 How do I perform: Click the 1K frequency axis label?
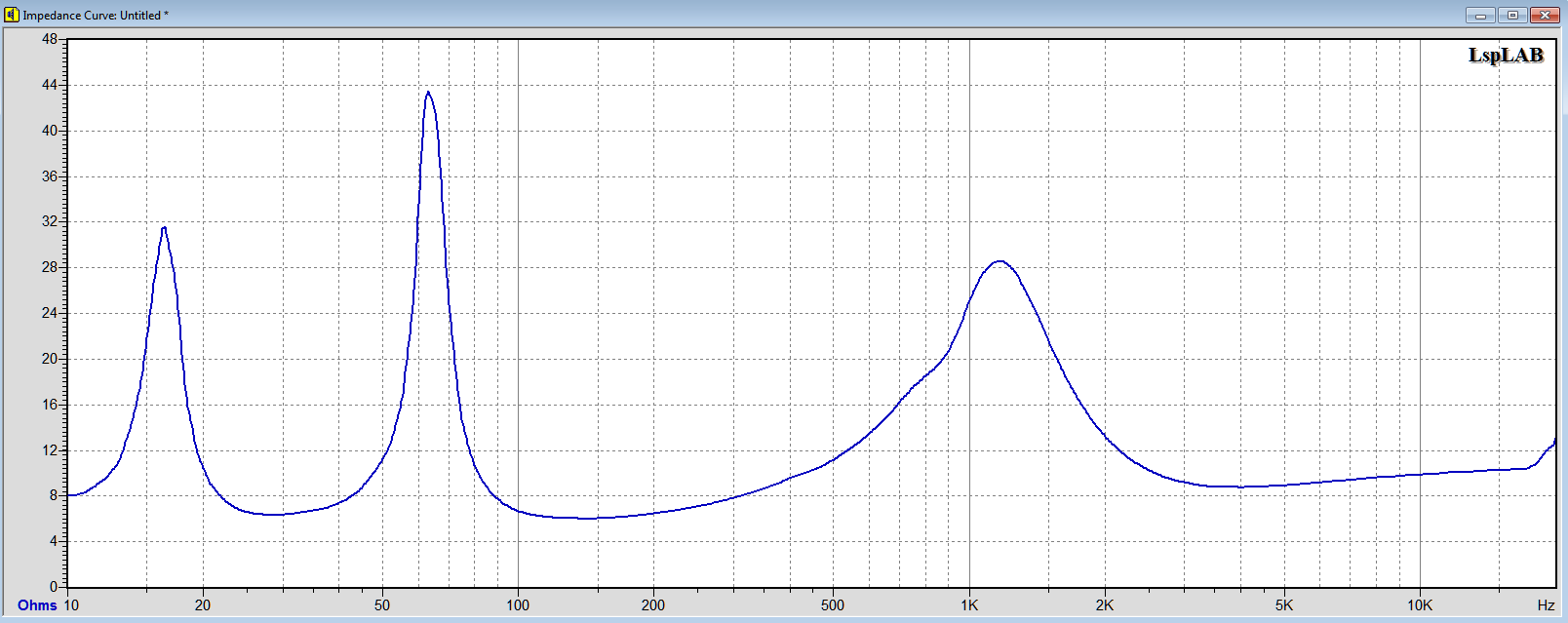tap(968, 605)
